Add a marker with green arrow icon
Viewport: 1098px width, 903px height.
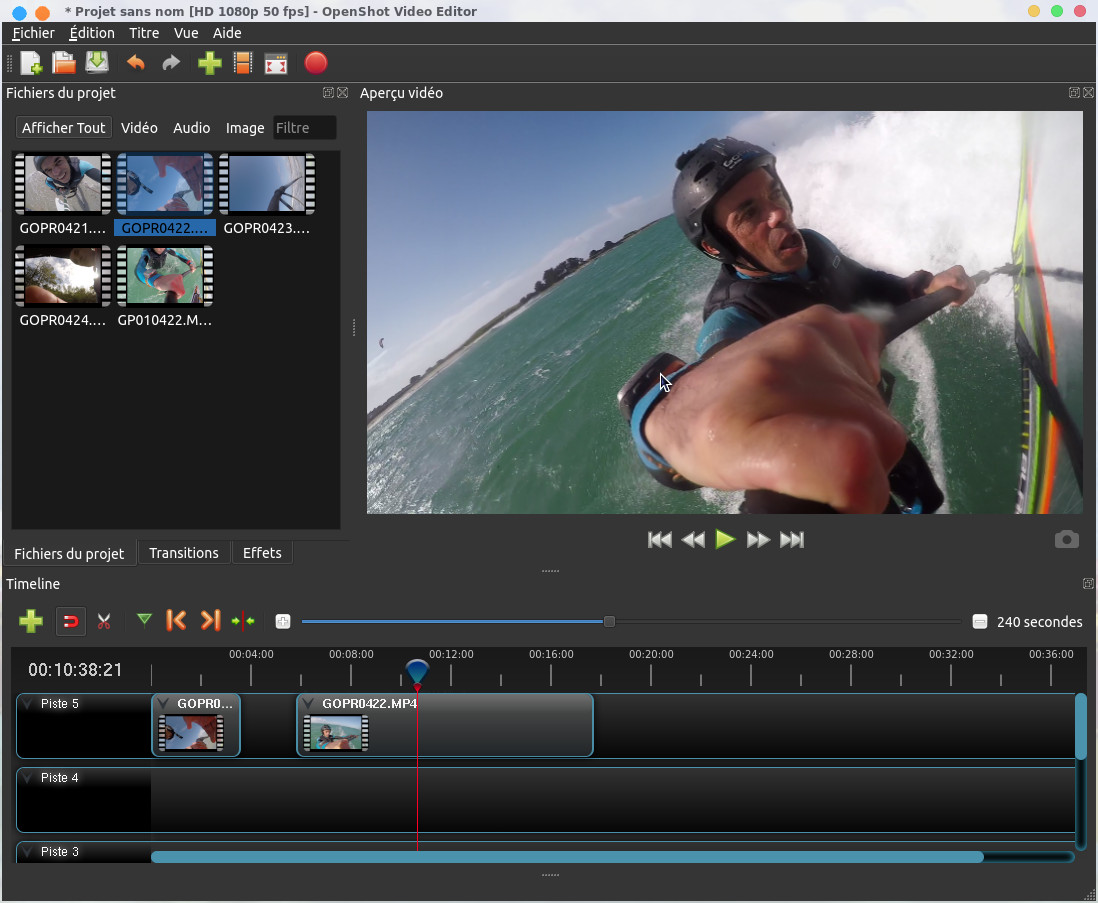coord(144,621)
